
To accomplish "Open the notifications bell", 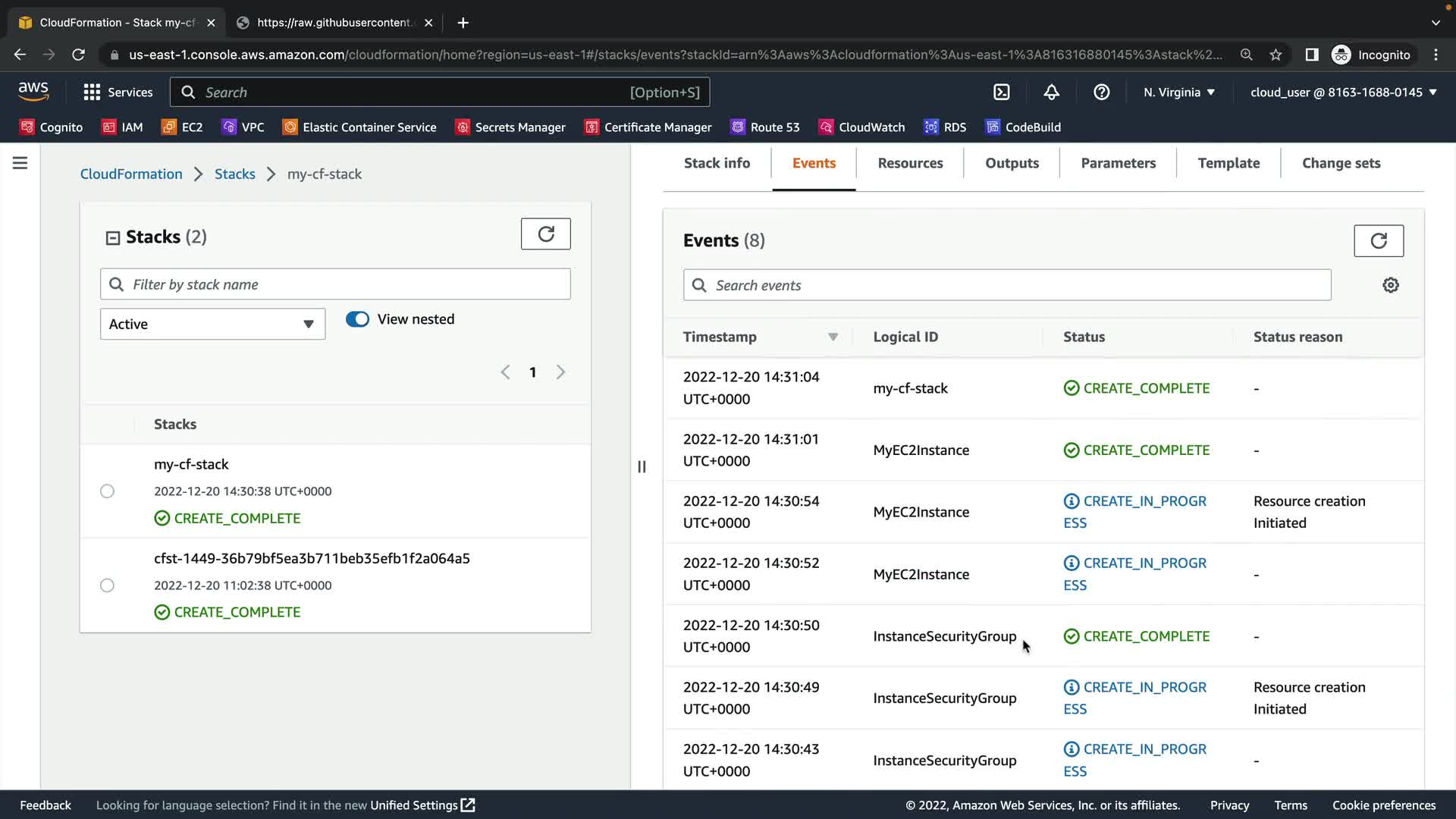I will [x=1051, y=92].
